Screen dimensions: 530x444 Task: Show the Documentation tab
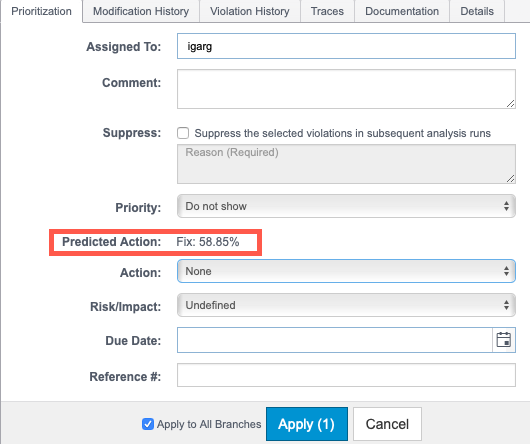pyautogui.click(x=402, y=11)
